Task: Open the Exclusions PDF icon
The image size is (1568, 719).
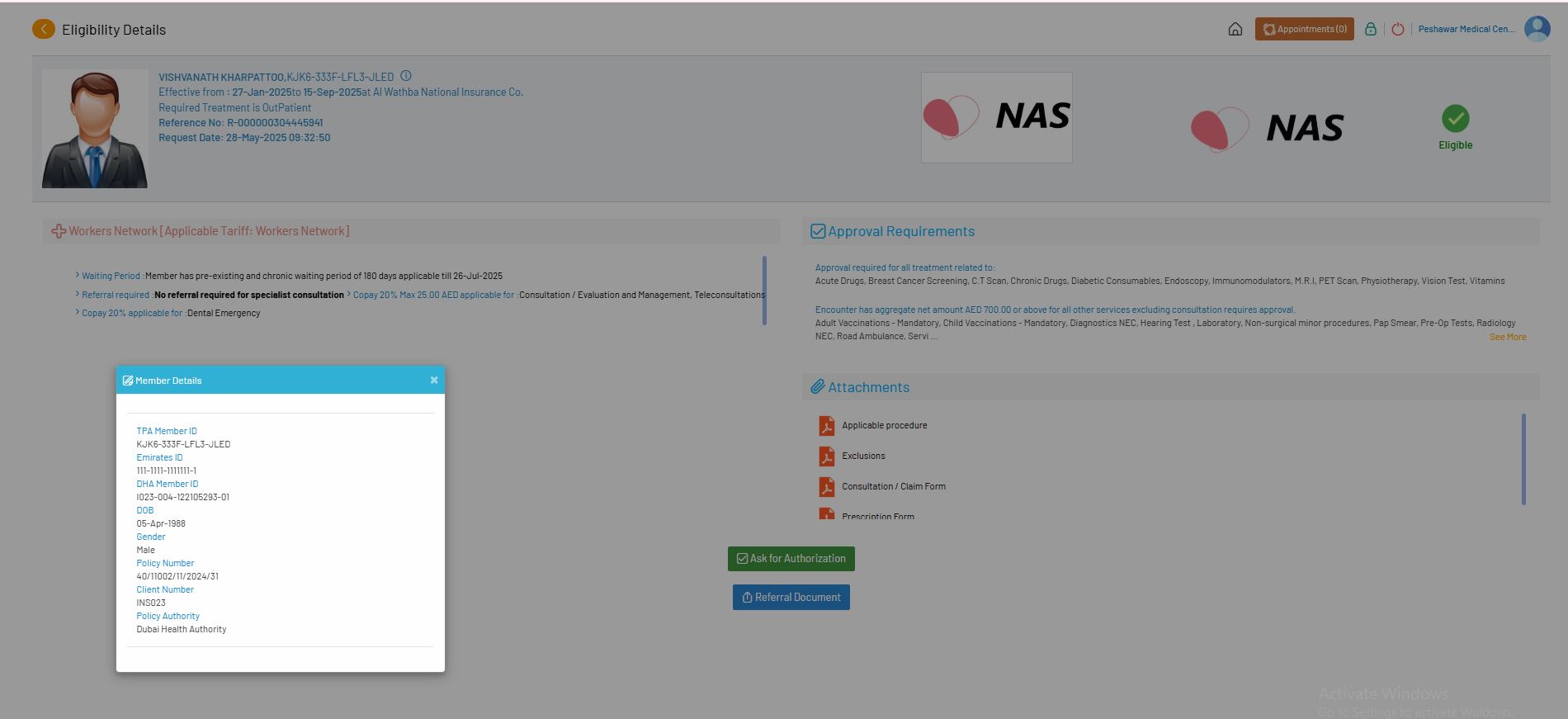Action: click(826, 456)
